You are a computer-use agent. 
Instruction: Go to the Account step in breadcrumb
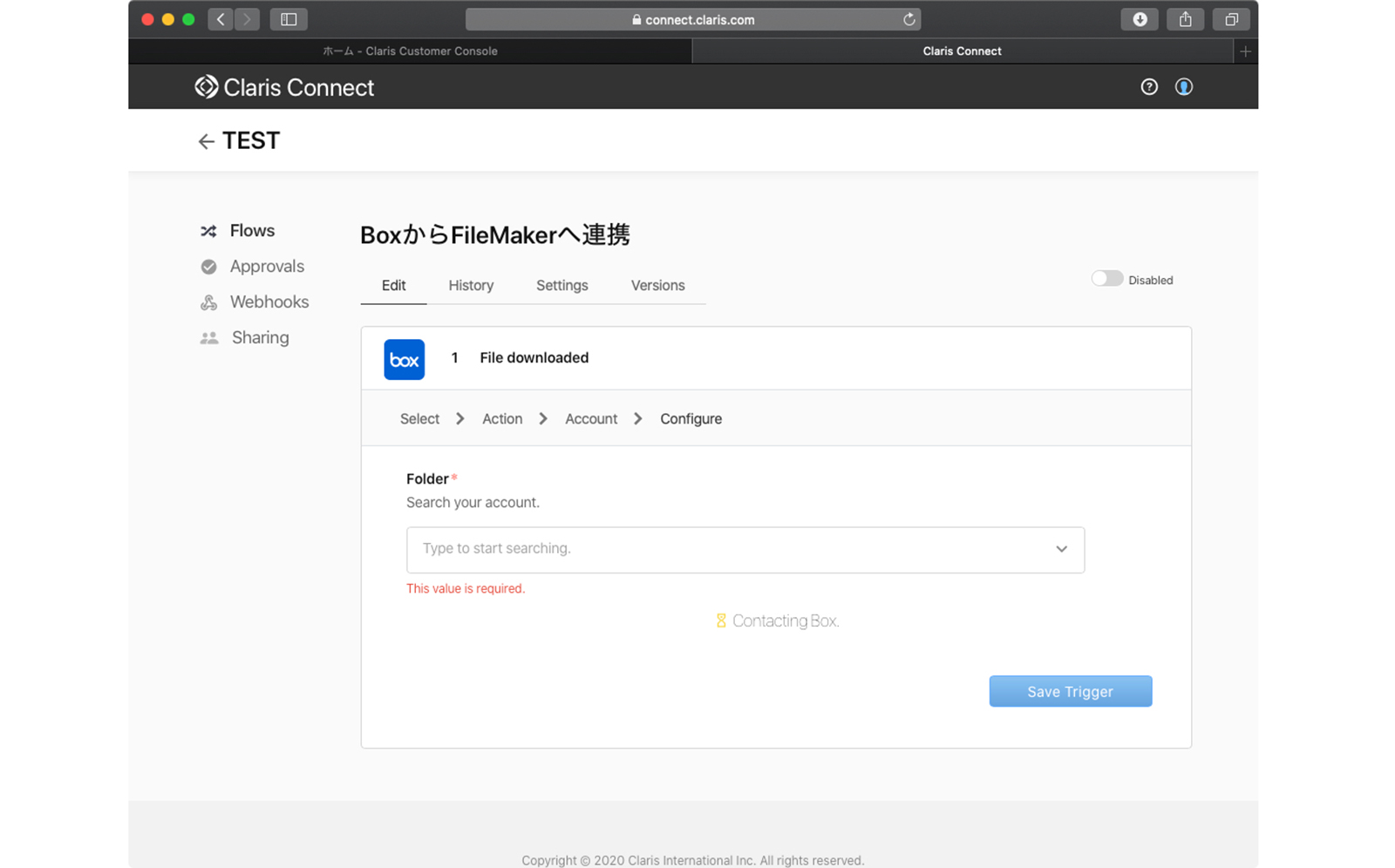(x=590, y=419)
